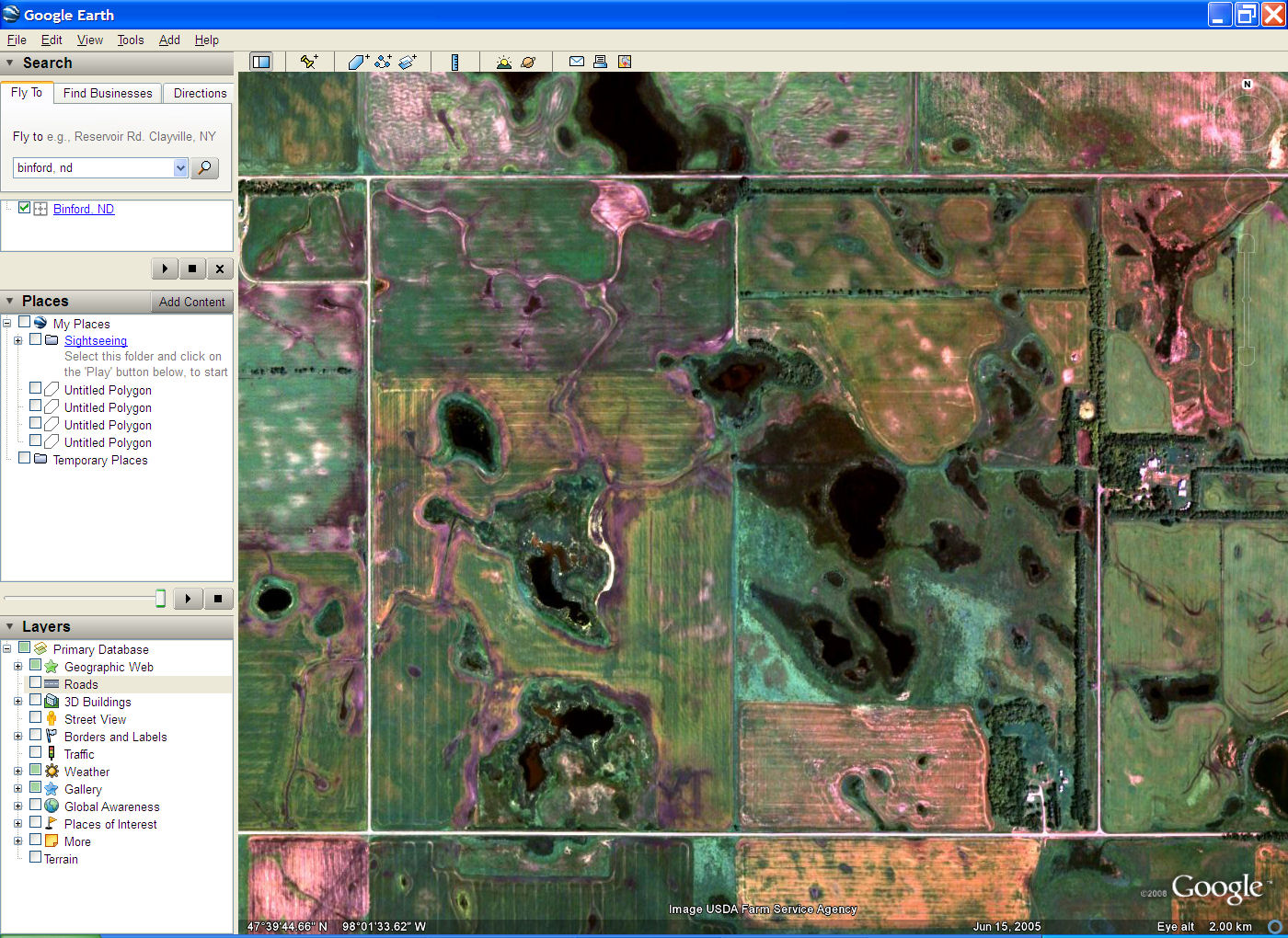Open the Tools menu
Image resolution: width=1288 pixels, height=938 pixels.
click(131, 40)
